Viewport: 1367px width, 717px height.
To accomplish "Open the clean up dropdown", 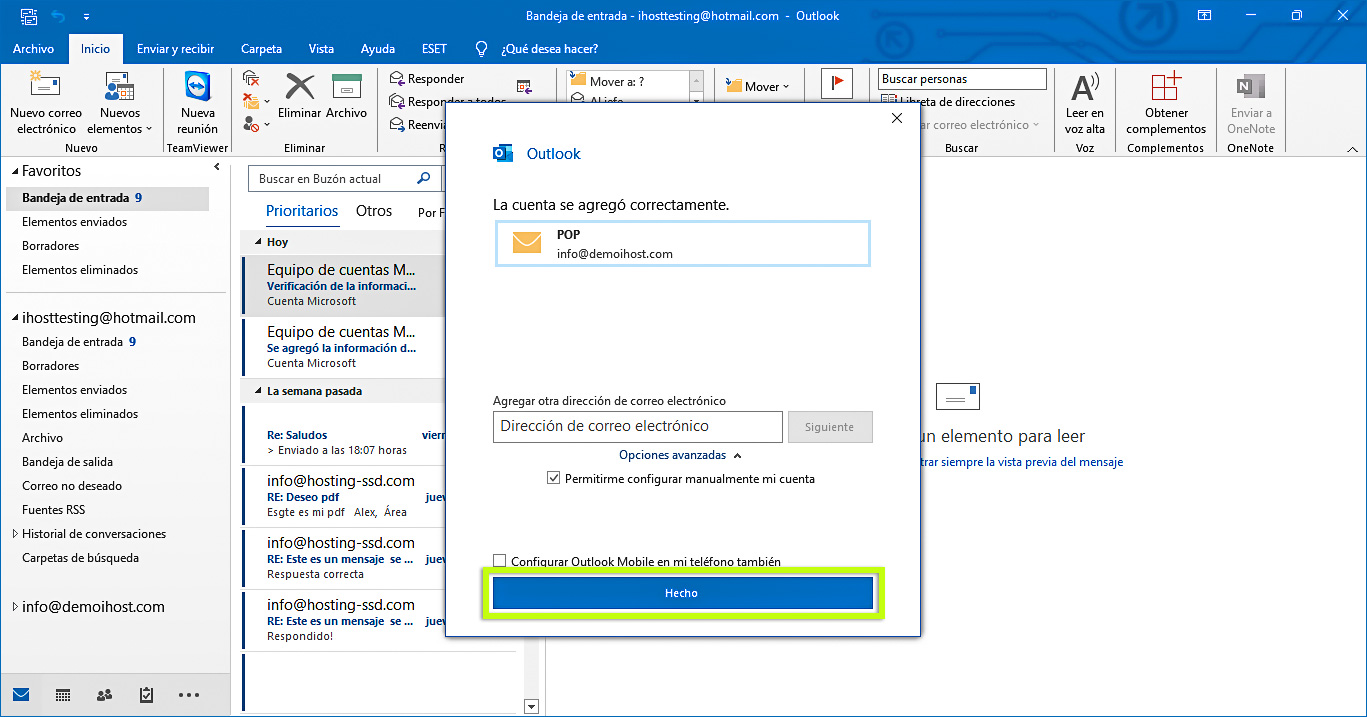I will (256, 101).
